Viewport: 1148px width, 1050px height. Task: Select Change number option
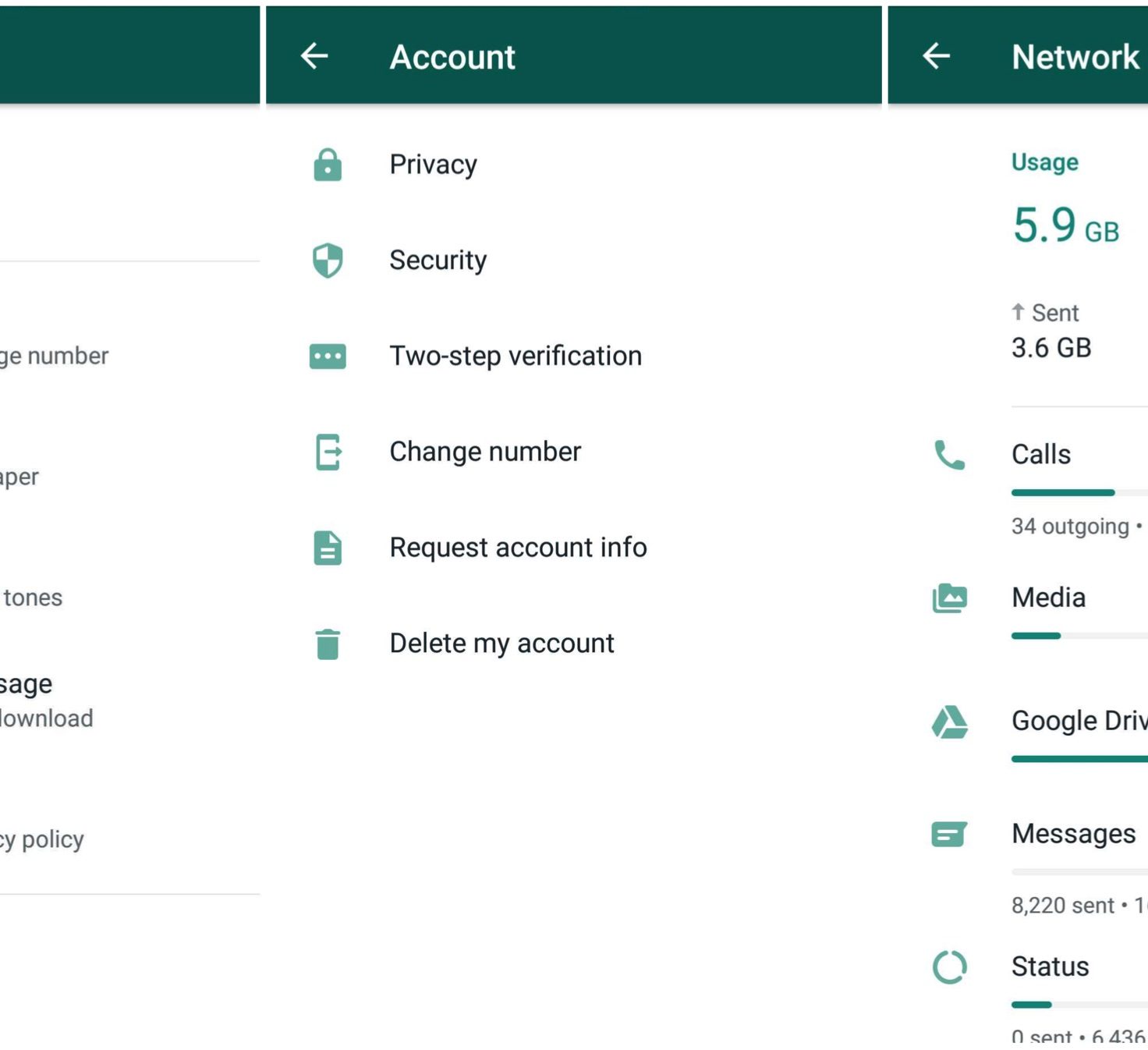coord(485,452)
